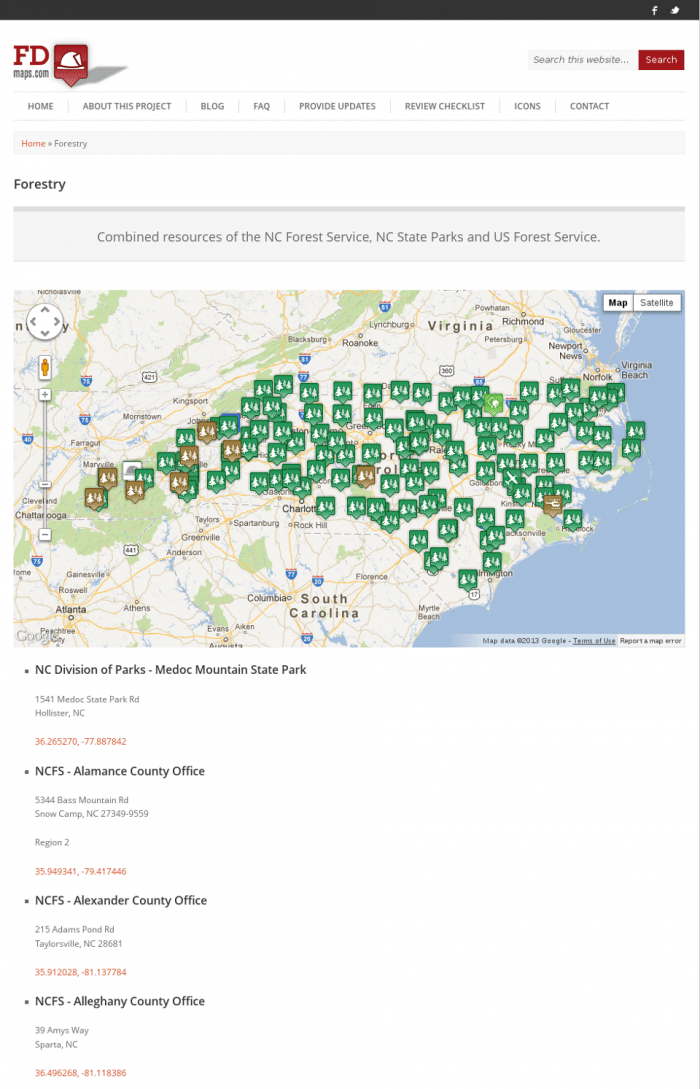Click brown forest marker in central North Carolina
This screenshot has height=1089, width=700.
(x=365, y=475)
